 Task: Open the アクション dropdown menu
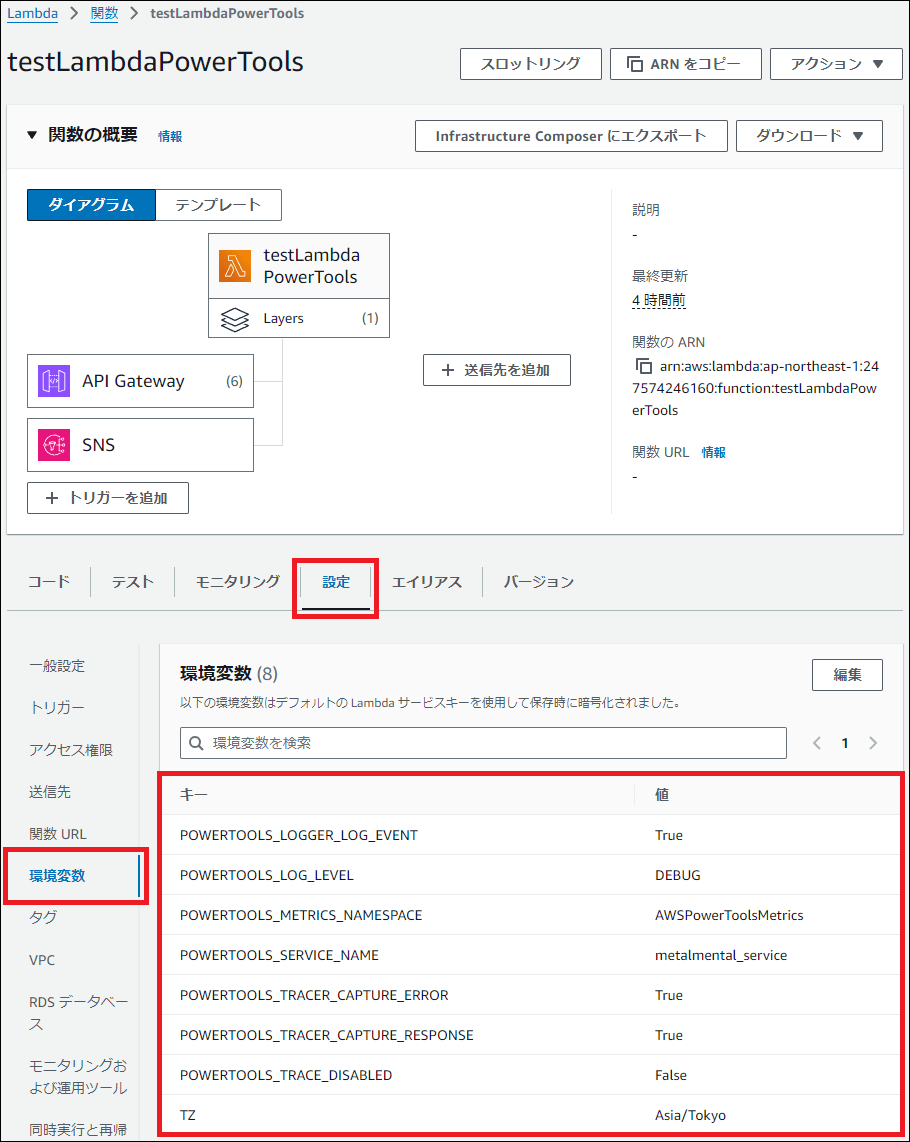tap(836, 64)
